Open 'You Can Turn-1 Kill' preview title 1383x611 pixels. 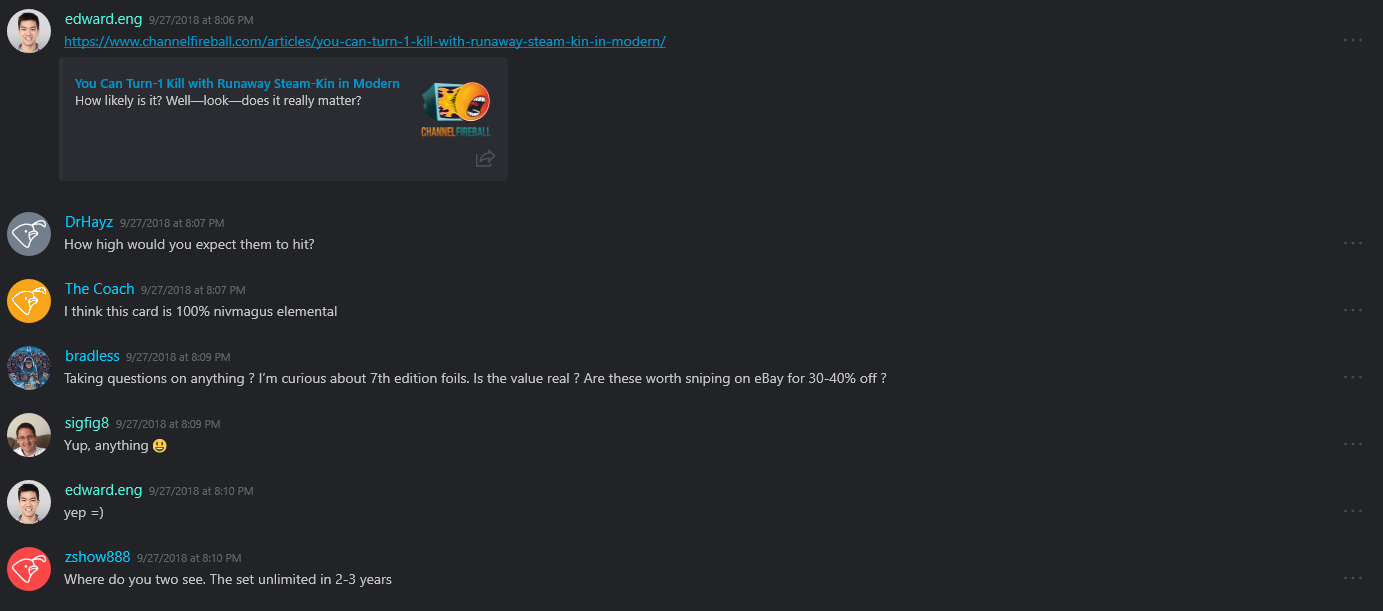point(237,84)
